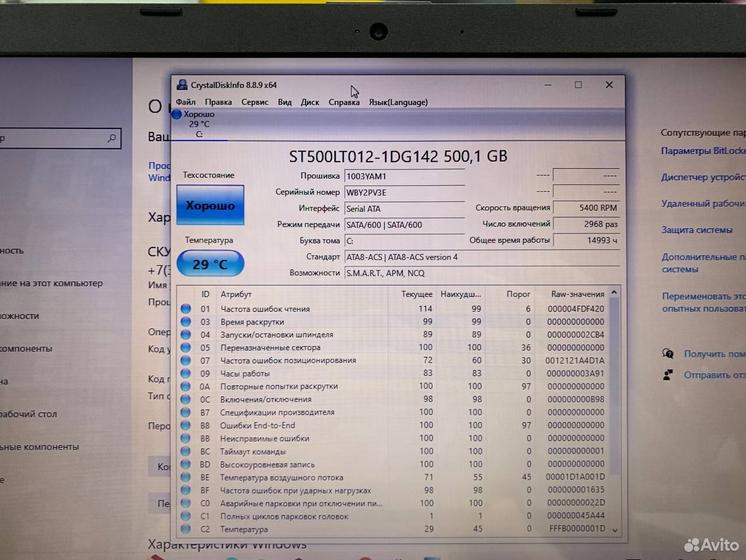Open Параметры BitLocker link in Settings window
This screenshot has width=746, height=560.
[703, 151]
